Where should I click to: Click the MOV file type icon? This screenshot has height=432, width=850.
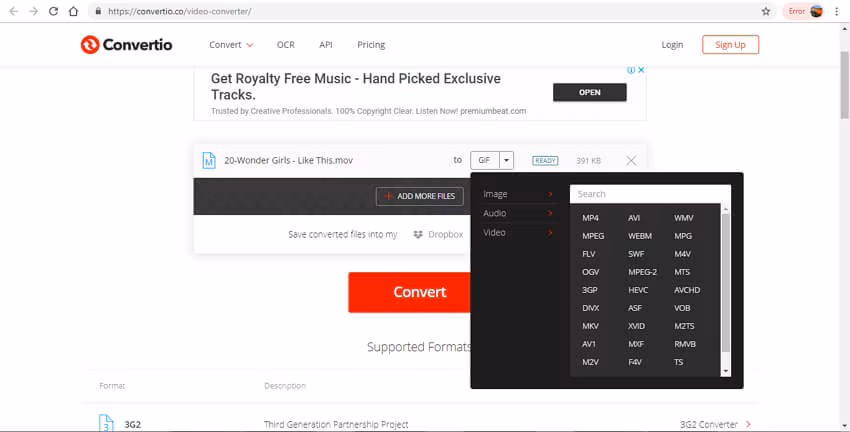(209, 160)
